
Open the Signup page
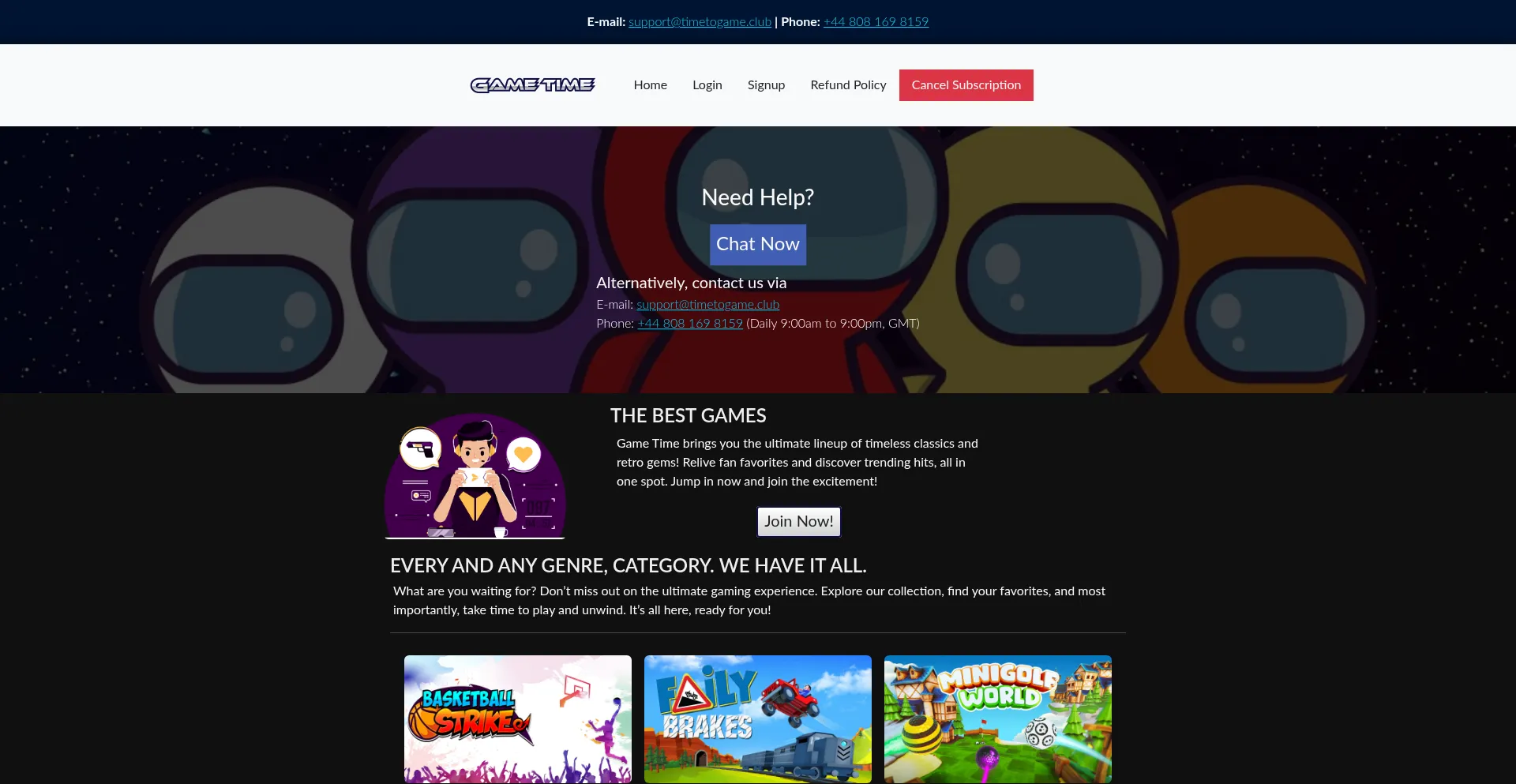tap(766, 84)
